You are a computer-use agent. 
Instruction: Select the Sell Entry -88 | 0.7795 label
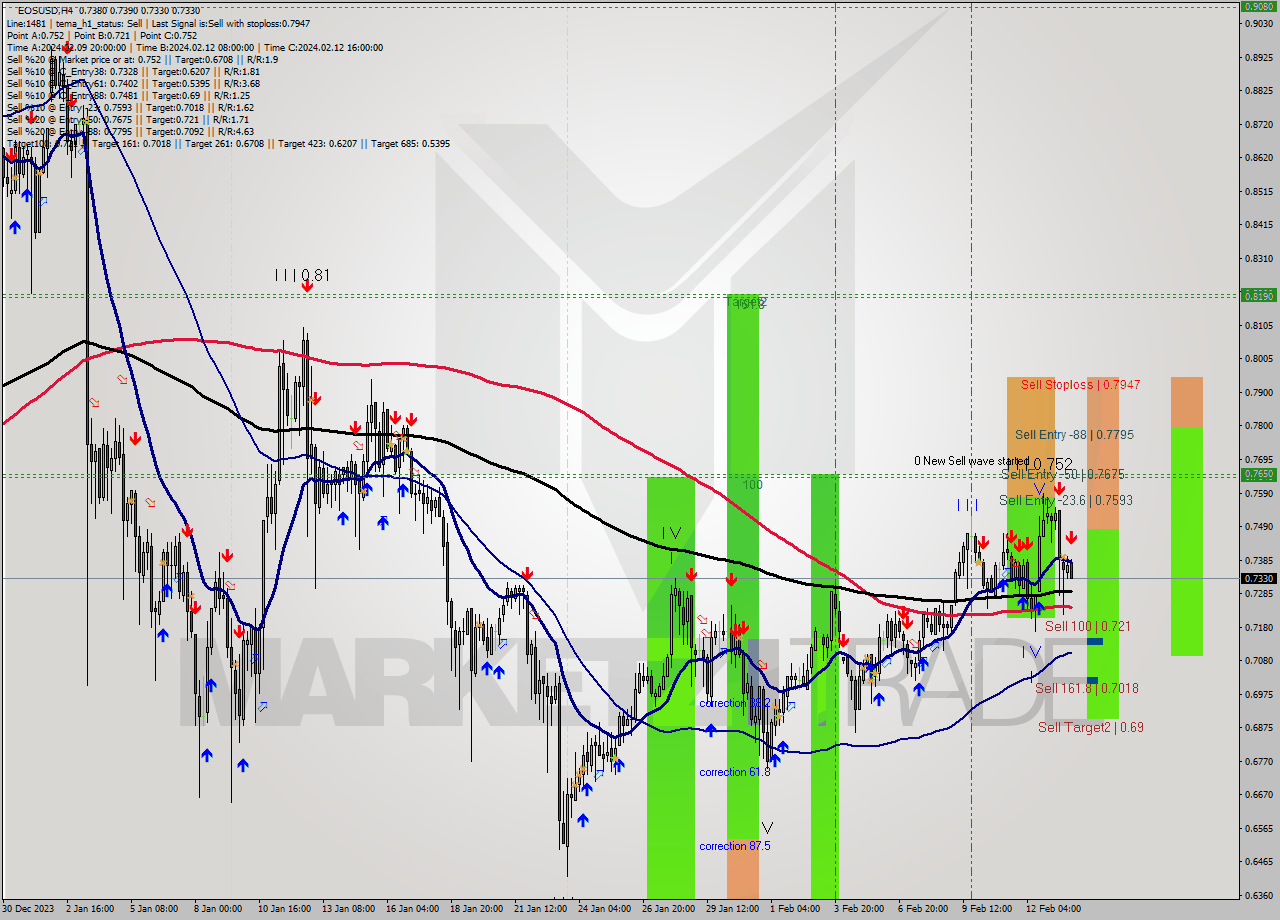point(1074,434)
